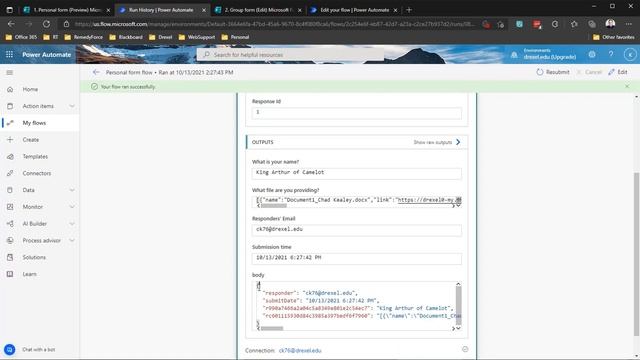The image size is (640, 360).
Task: Click the Submission time value field
Action: [x=356, y=258]
